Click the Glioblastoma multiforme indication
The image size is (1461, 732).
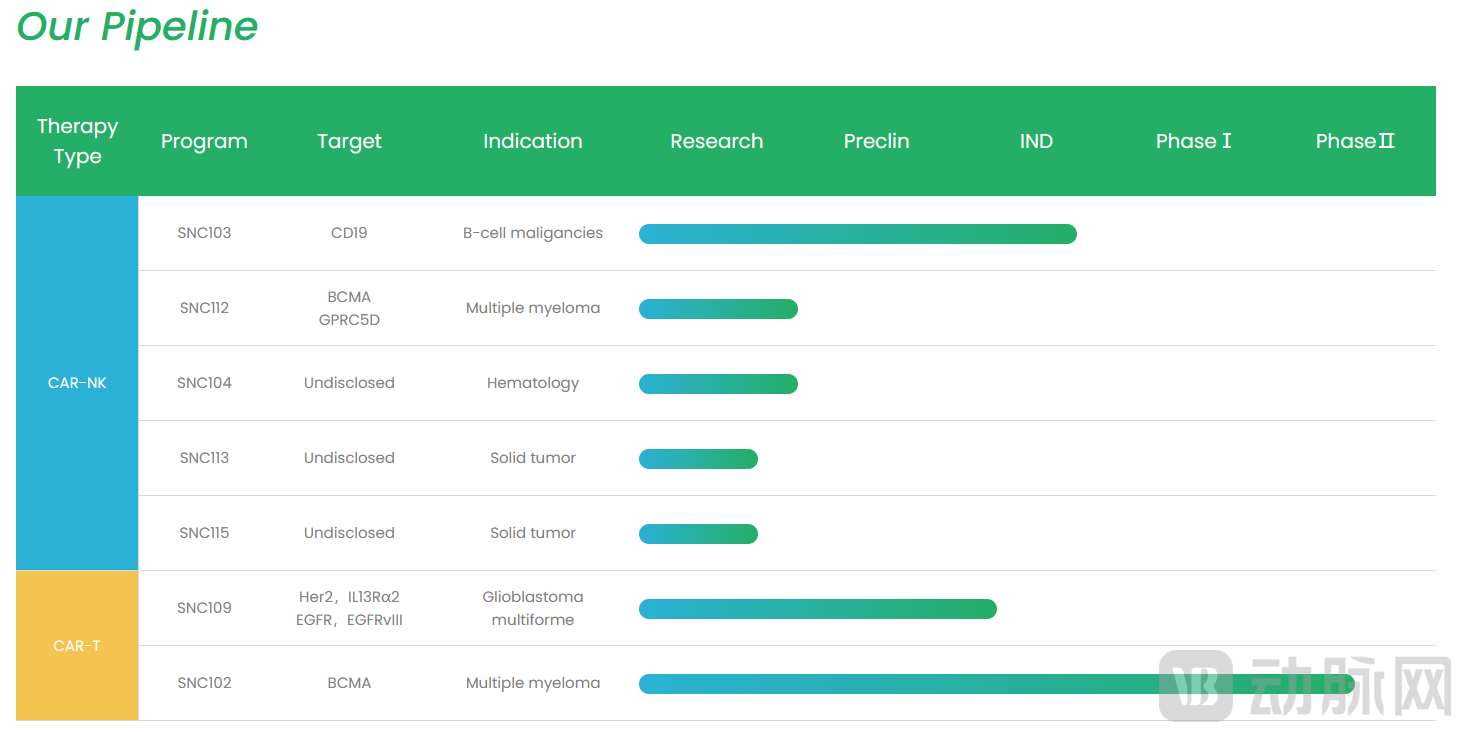(x=532, y=608)
